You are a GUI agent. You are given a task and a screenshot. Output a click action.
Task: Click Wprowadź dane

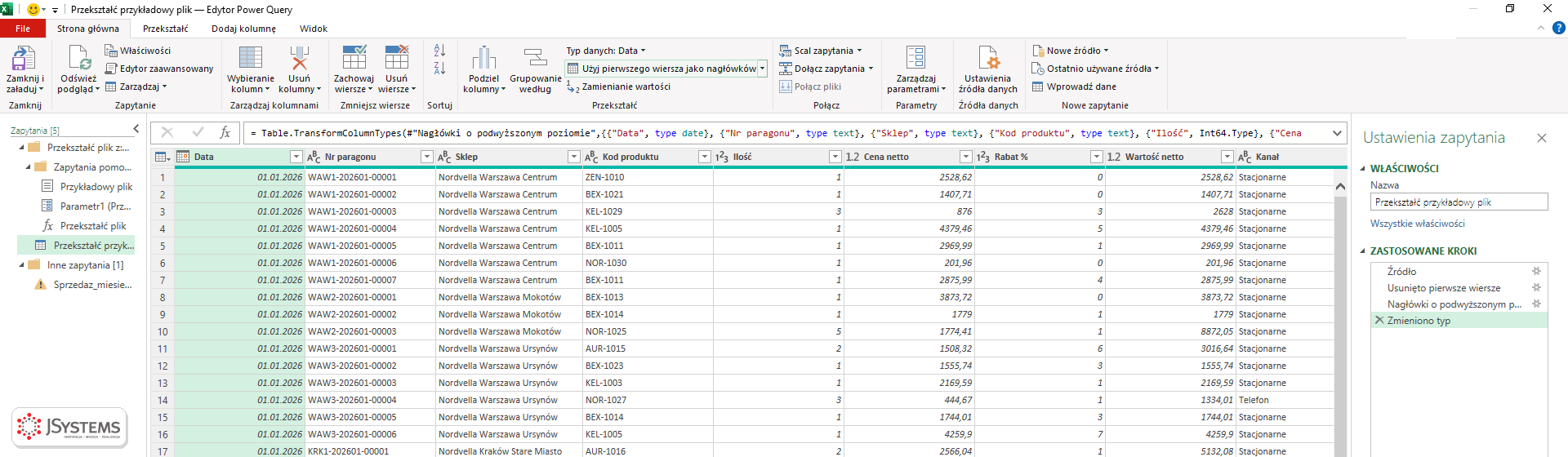pos(1074,87)
